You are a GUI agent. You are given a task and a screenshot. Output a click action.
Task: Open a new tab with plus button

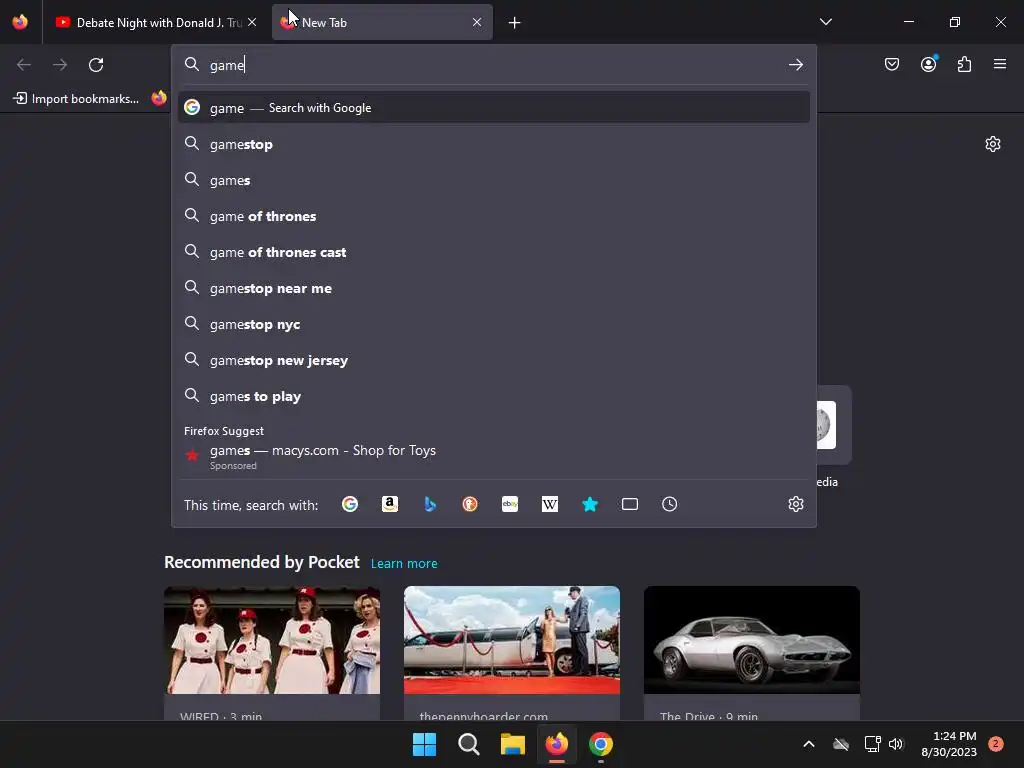(x=515, y=23)
